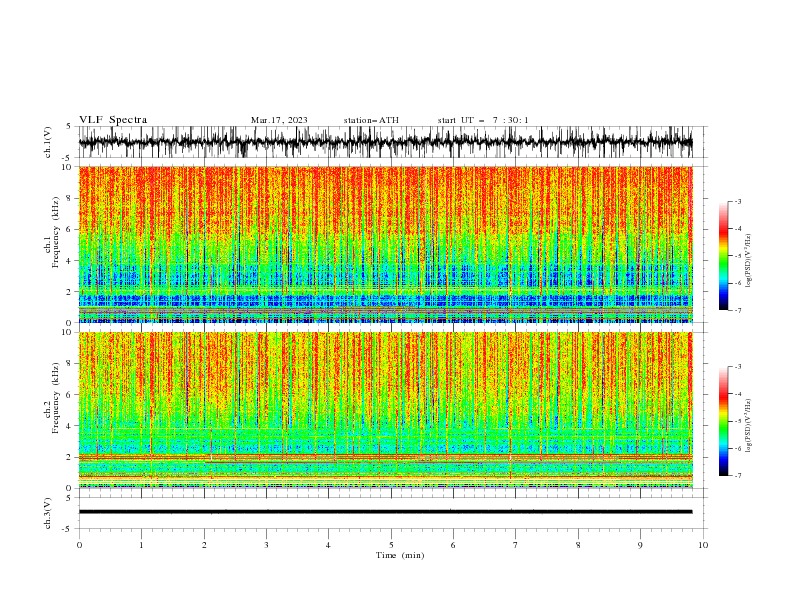
Task: Click the "-7" tick on ch.2 colorbar
Action: (737, 475)
